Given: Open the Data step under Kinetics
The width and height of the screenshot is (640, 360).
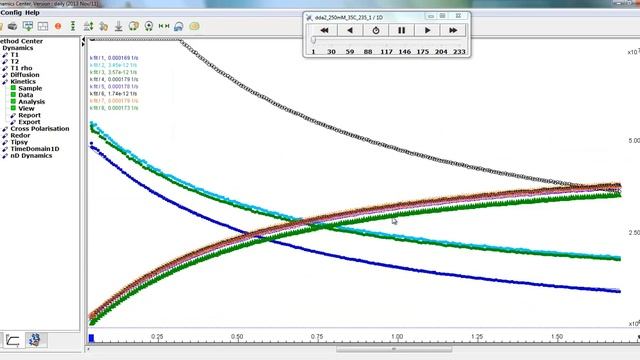Looking at the screenshot, I should click(x=26, y=95).
